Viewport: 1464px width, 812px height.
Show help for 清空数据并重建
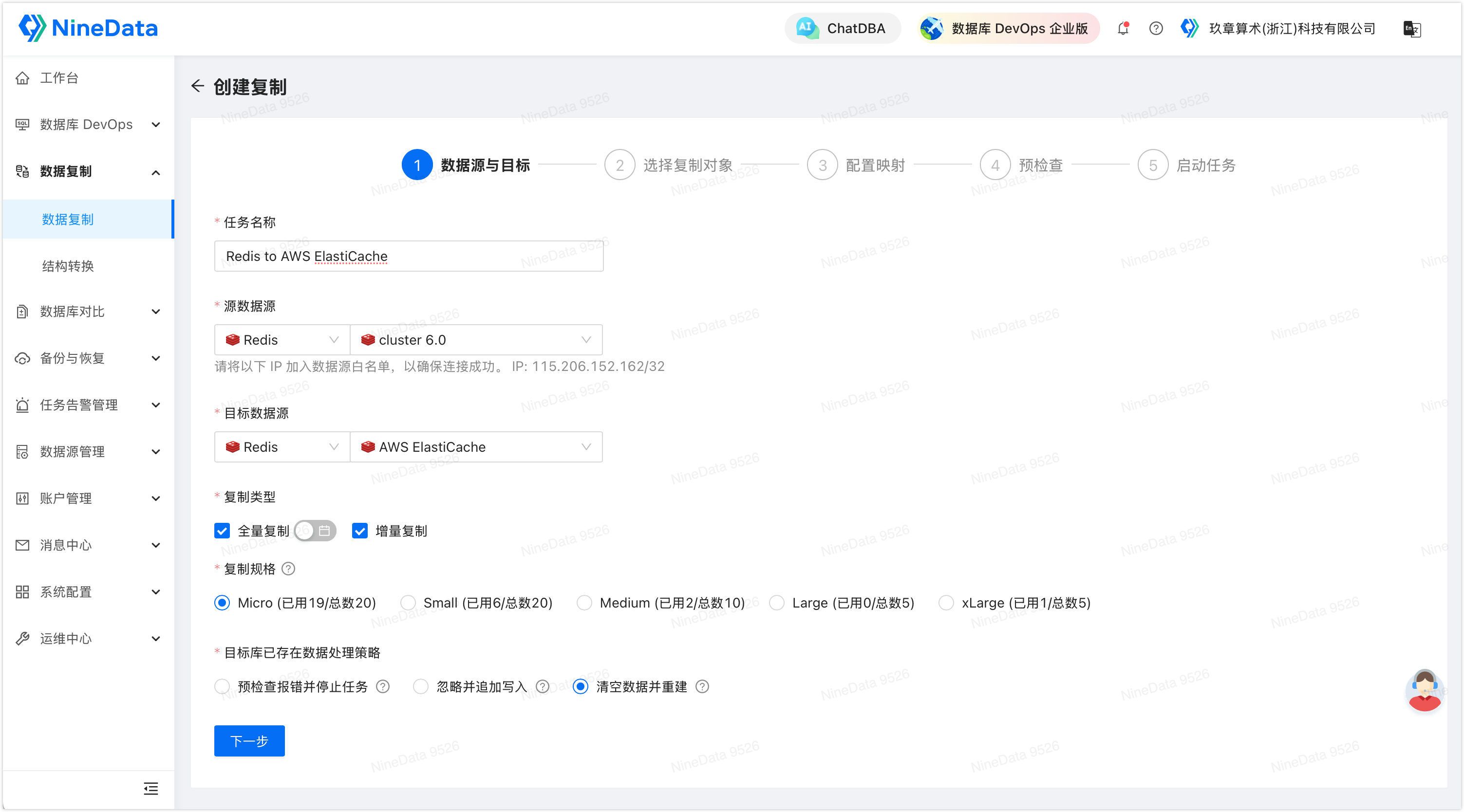tap(702, 686)
